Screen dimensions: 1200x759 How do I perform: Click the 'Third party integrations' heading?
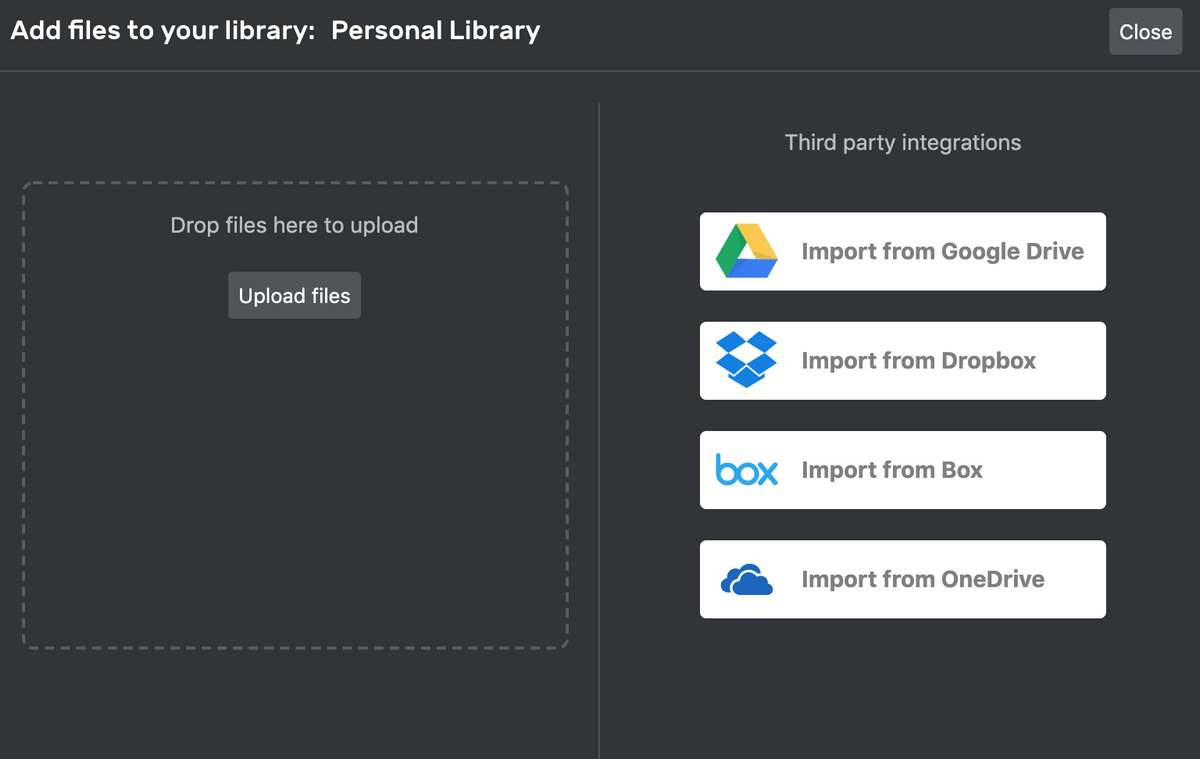point(903,143)
